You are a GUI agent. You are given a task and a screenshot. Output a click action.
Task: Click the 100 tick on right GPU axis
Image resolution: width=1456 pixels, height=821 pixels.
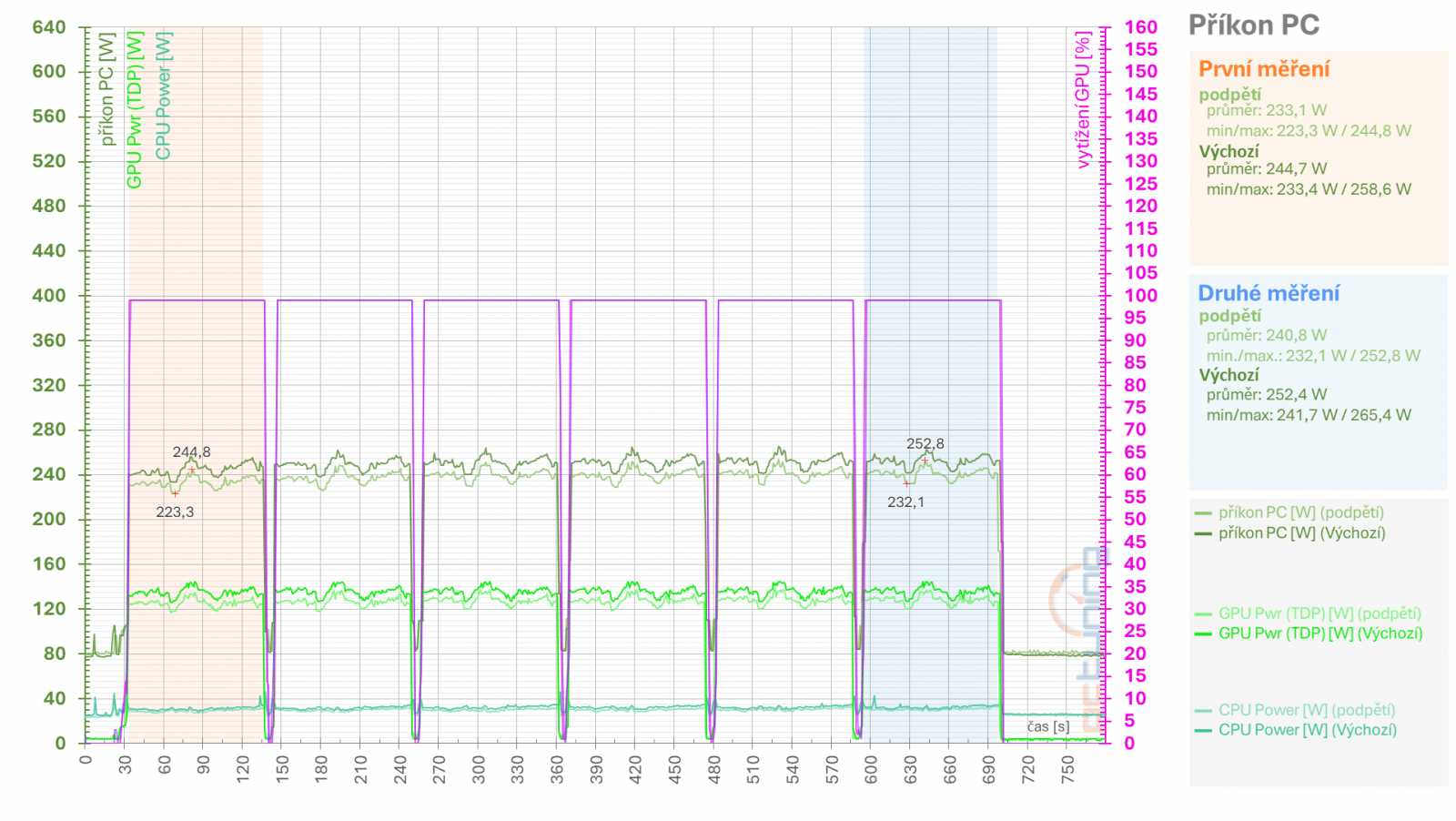point(1141,296)
